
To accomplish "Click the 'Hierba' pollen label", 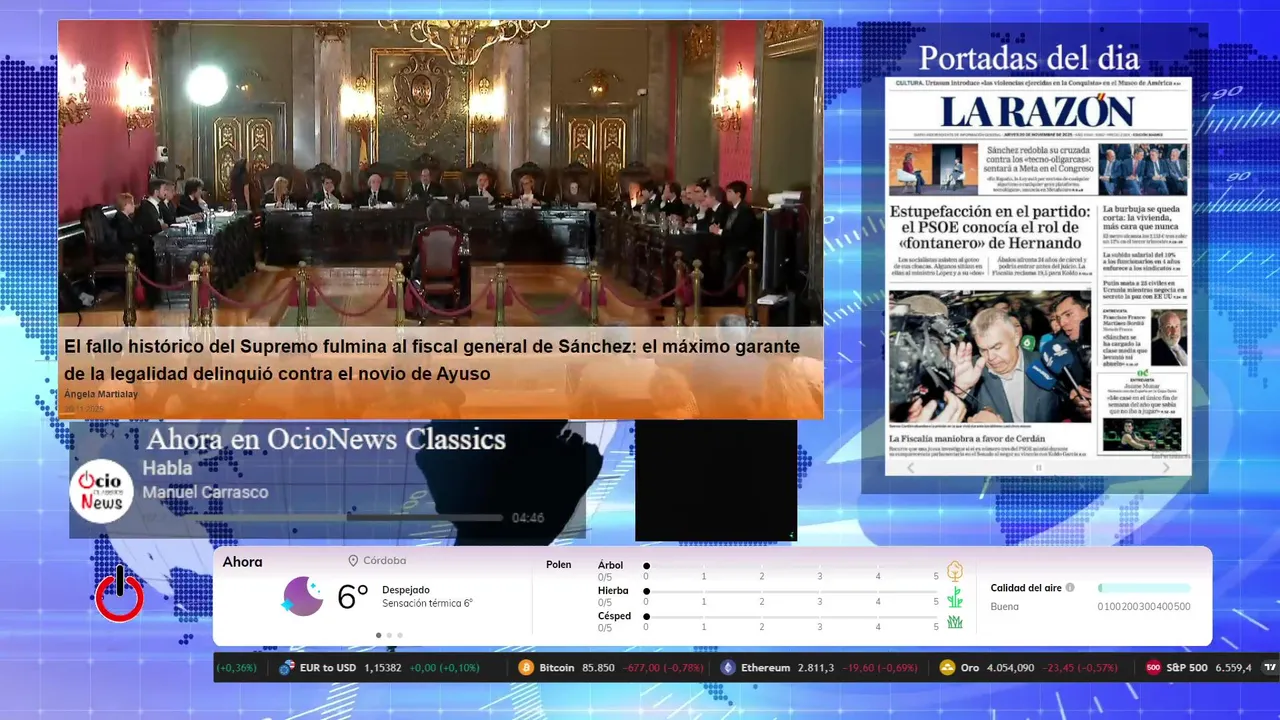I will (x=614, y=591).
